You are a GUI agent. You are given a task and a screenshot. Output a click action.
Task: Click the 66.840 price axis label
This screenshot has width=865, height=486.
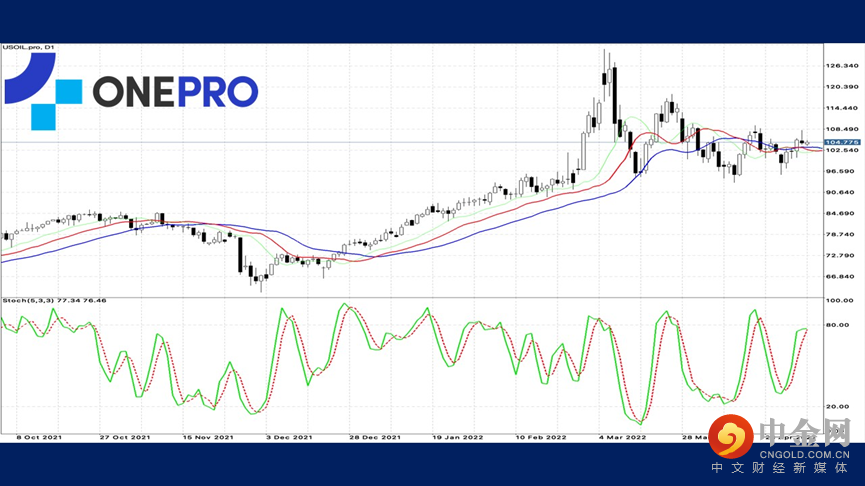click(x=842, y=276)
